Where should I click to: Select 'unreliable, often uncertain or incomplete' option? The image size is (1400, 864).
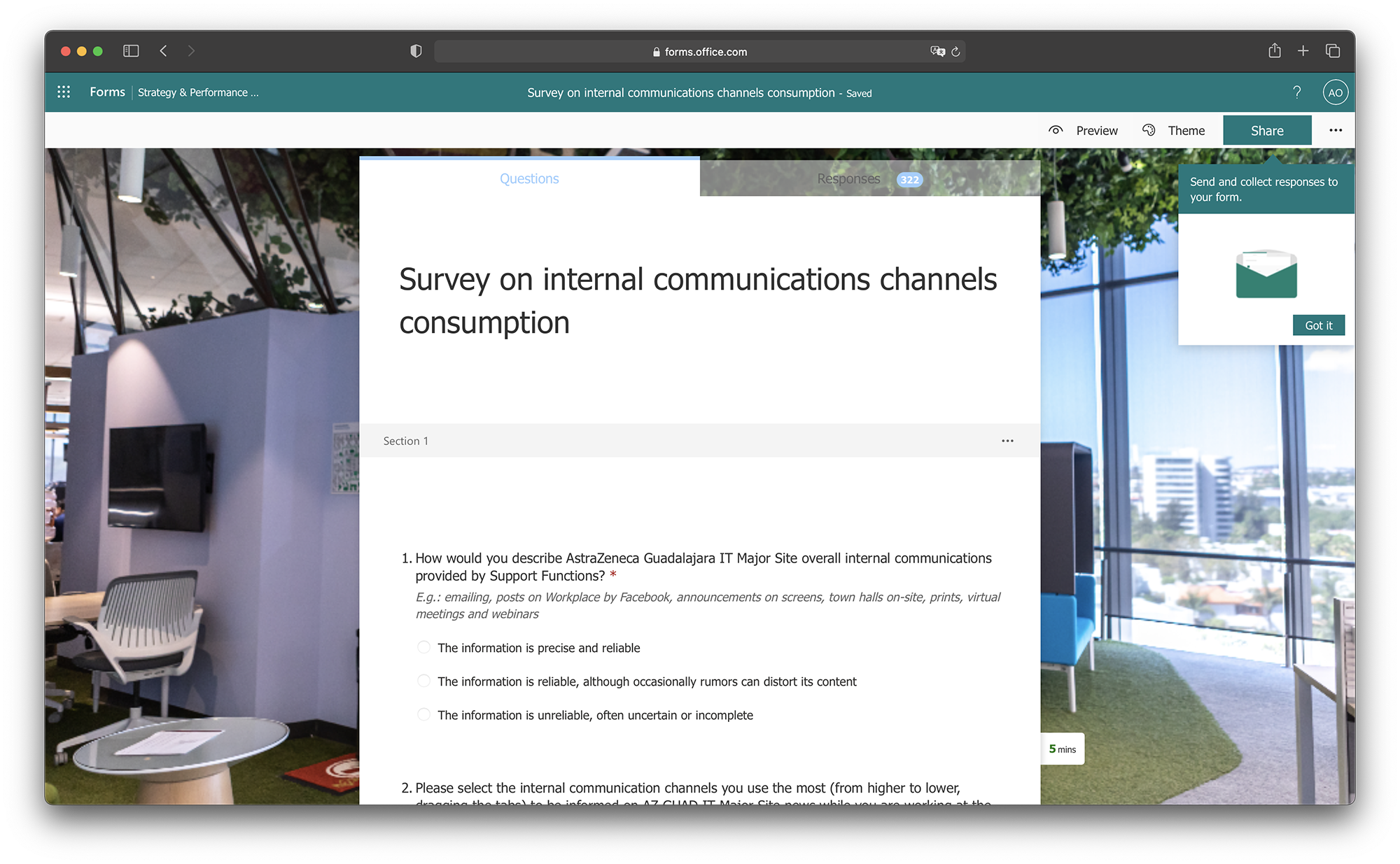click(423, 714)
